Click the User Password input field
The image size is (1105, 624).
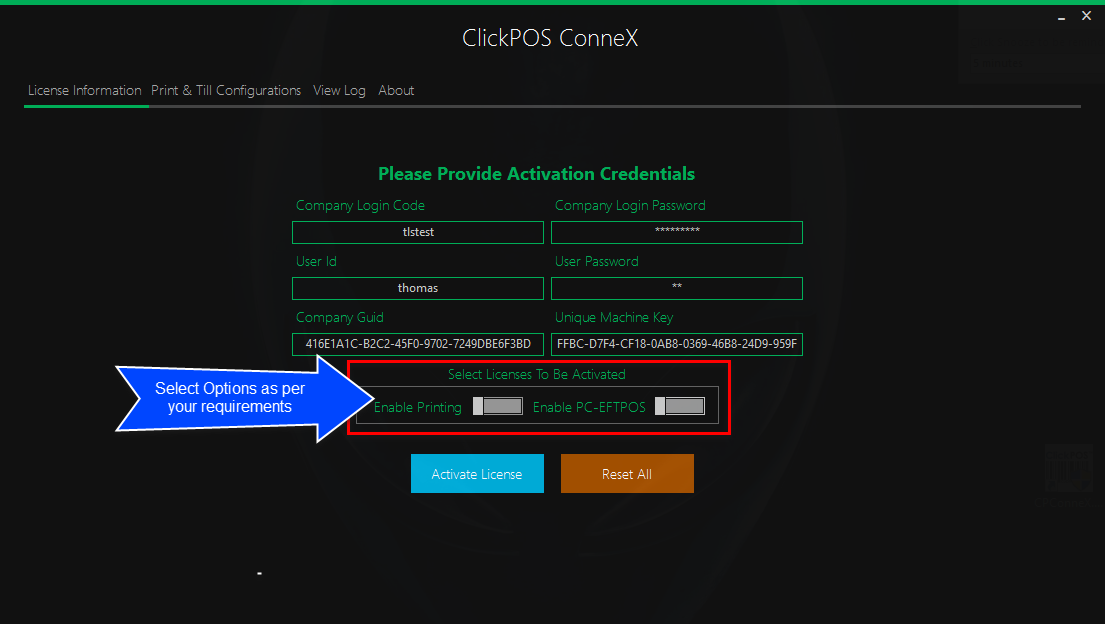tap(677, 288)
